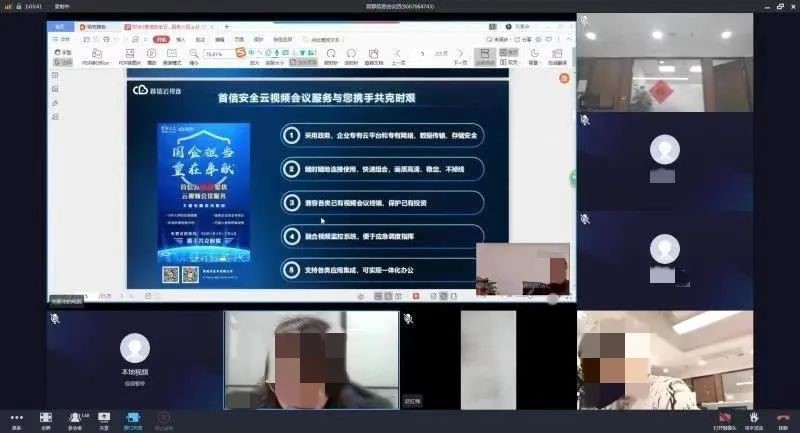Open the participants list icon
The image size is (800, 433).
point(74,418)
